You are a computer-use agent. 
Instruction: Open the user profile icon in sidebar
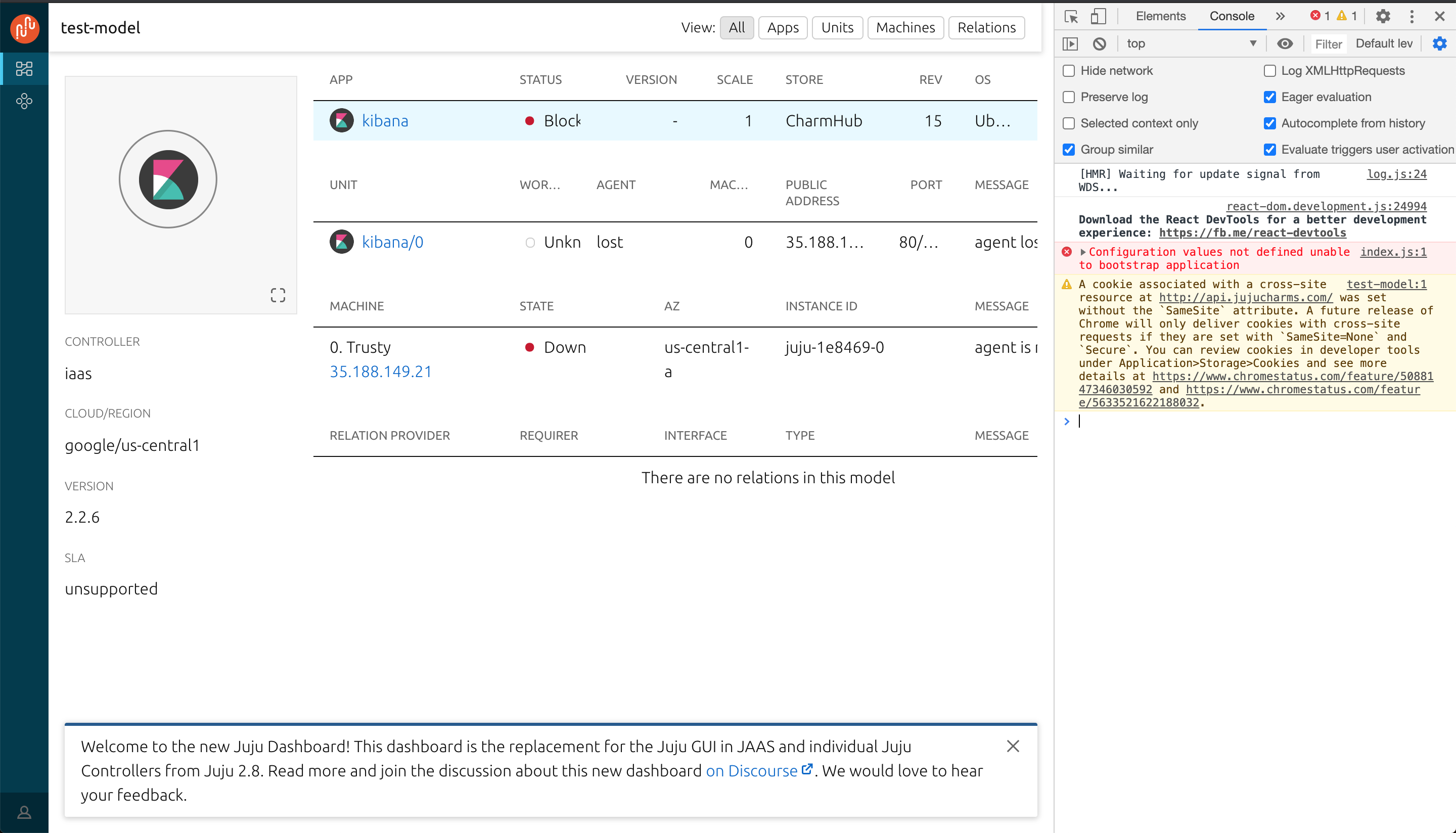pos(24,812)
